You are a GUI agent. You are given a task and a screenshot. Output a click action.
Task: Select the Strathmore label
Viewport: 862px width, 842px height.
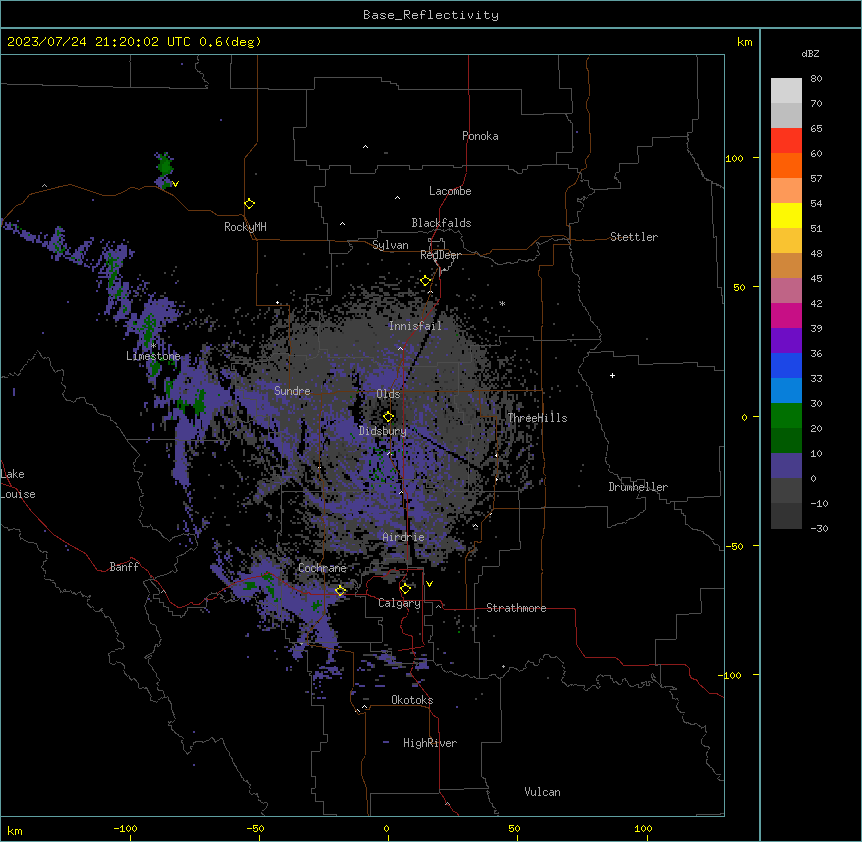pyautogui.click(x=516, y=608)
